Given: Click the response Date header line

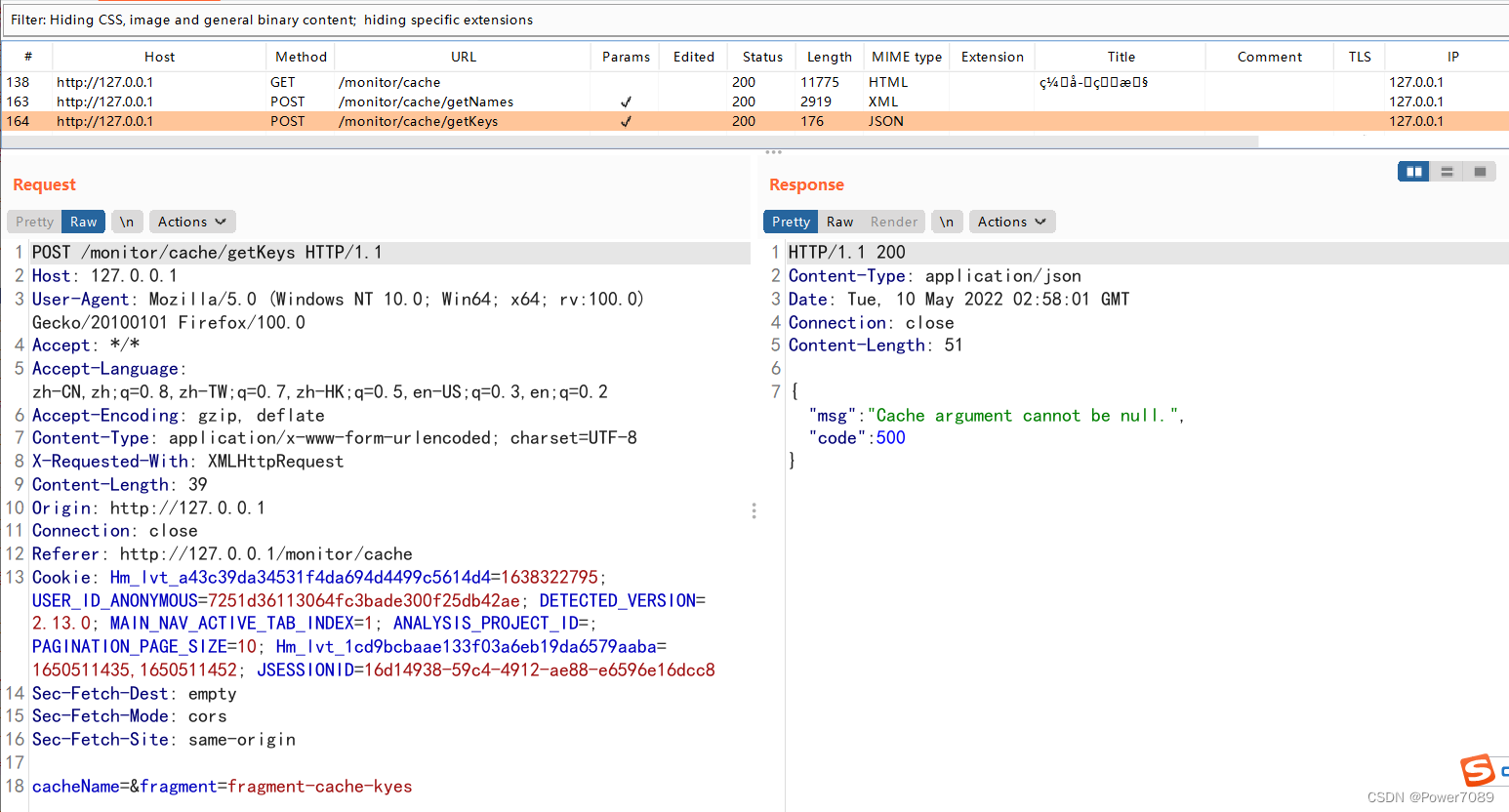Looking at the screenshot, I should 958,300.
